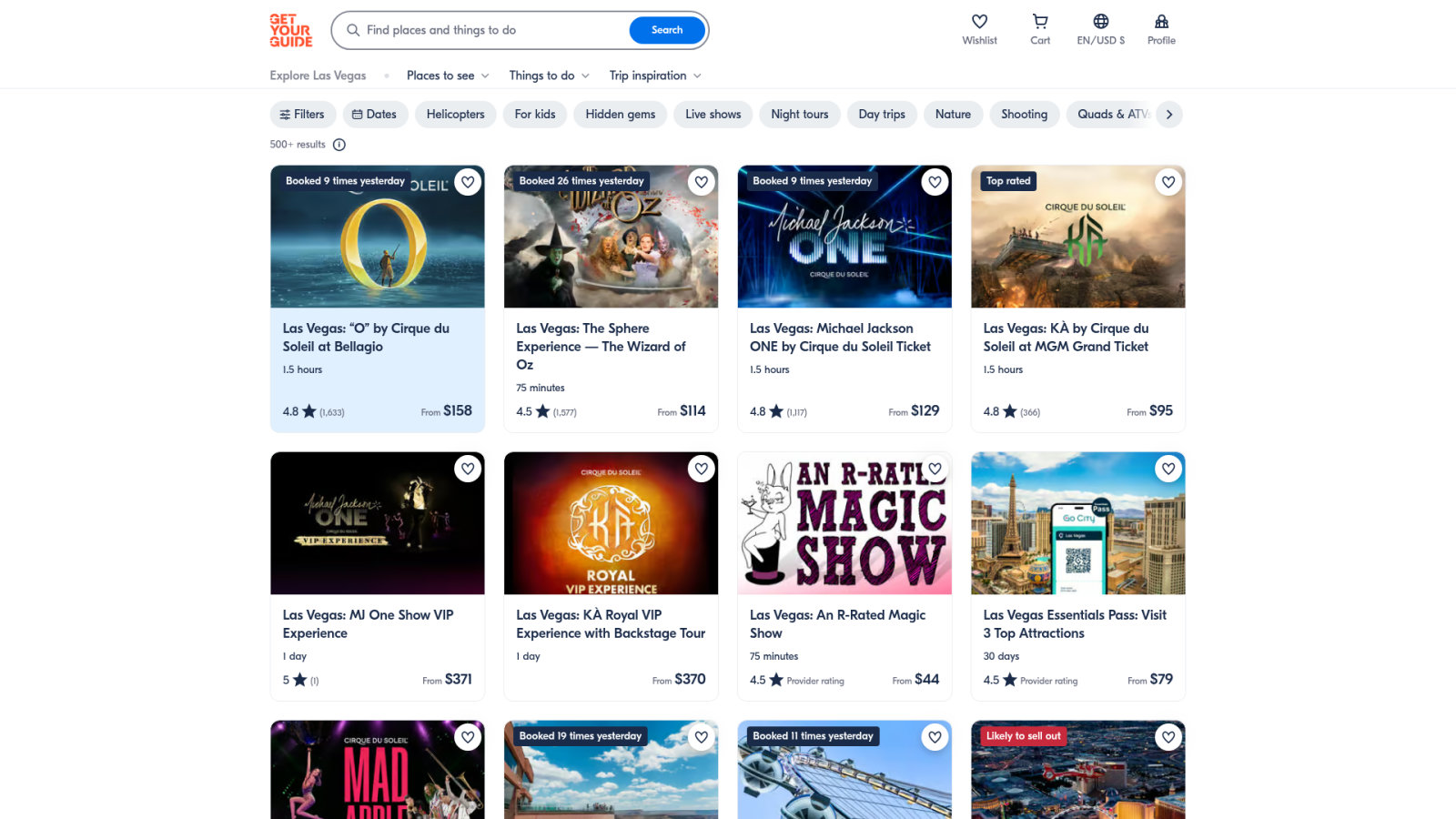Wishlist the "O" by Cirque du Soleil card

pyautogui.click(x=468, y=182)
